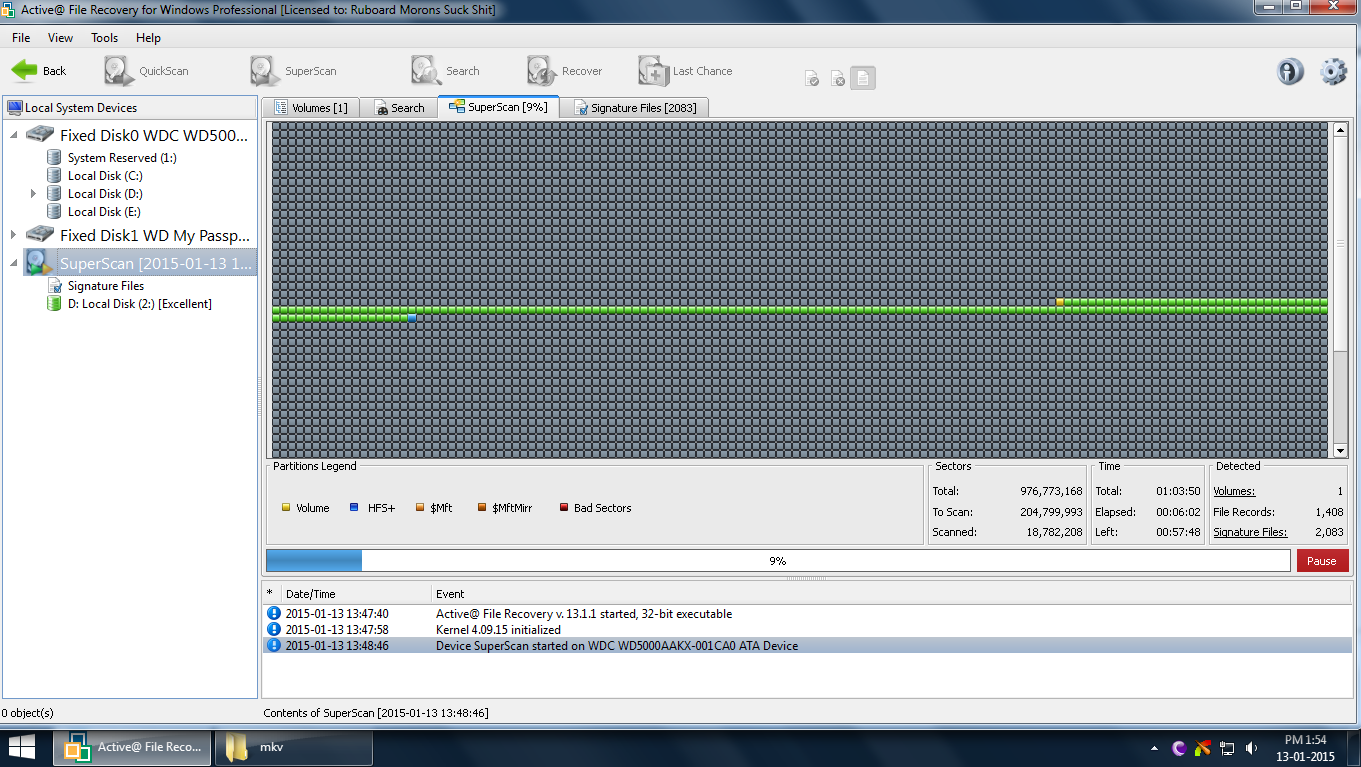Viewport: 1361px width, 767px height.
Task: Launch Last Chance recovery
Action: click(x=685, y=71)
